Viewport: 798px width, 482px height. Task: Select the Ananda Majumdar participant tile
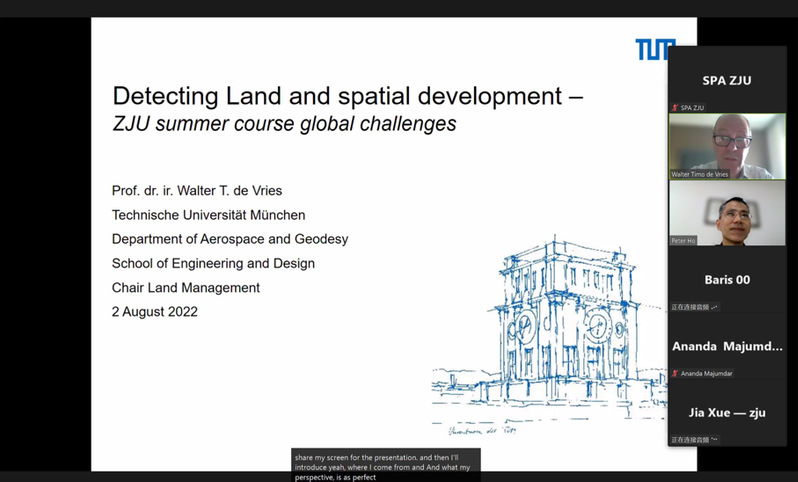(x=726, y=347)
